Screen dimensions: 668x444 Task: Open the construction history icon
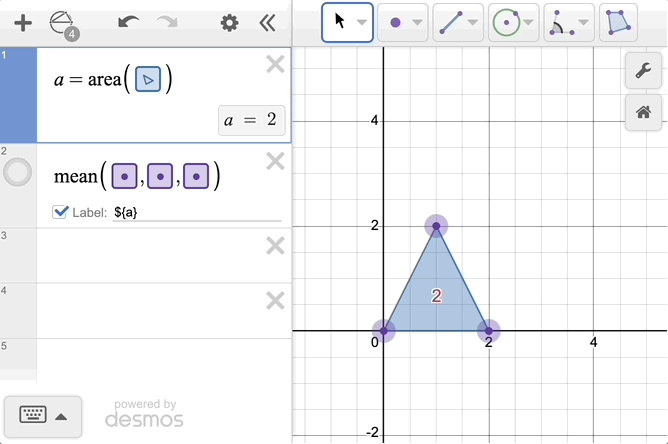(x=63, y=23)
